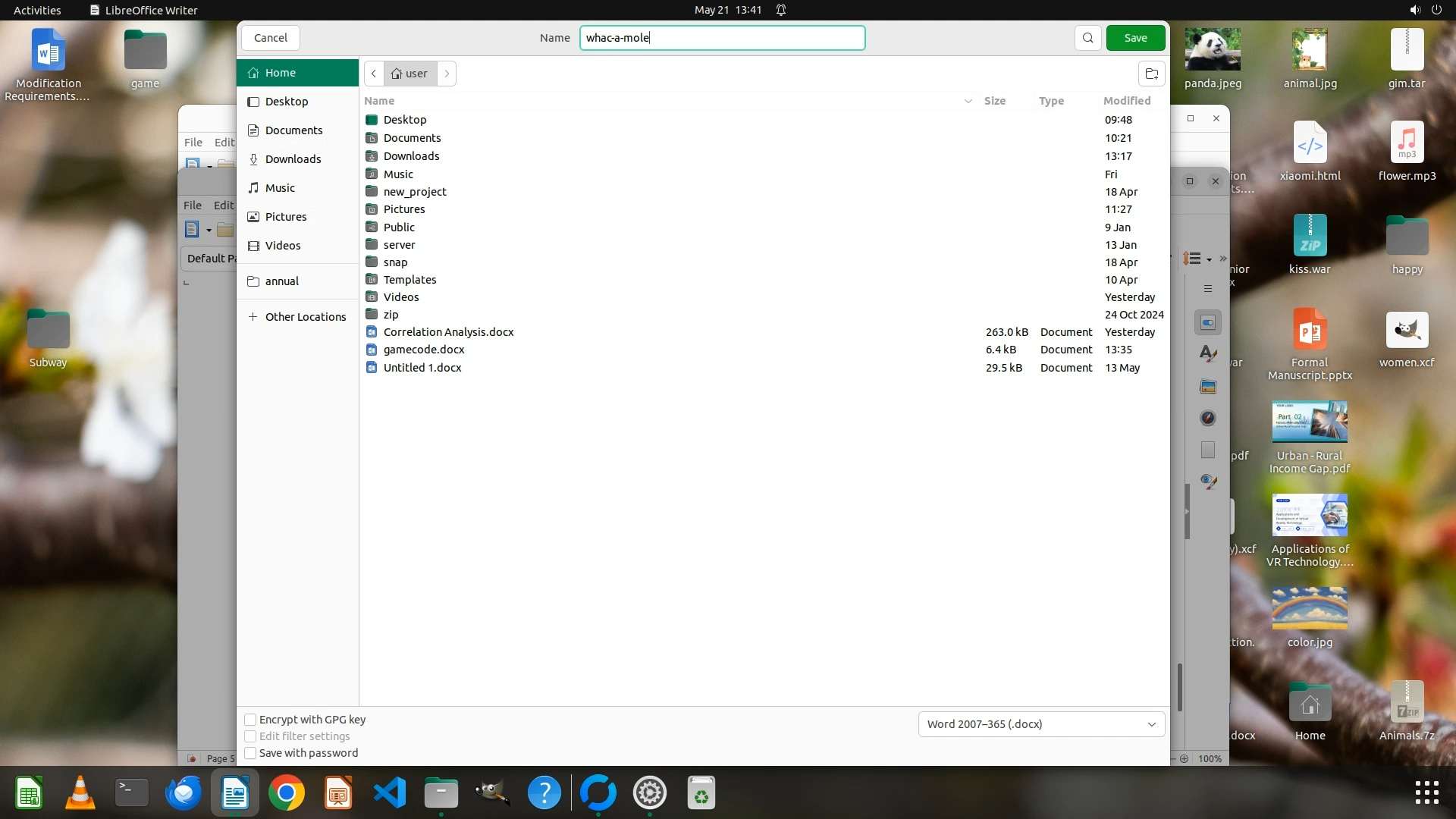This screenshot has width=1456, height=819.
Task: Sort list by Modified column
Action: click(x=1126, y=101)
